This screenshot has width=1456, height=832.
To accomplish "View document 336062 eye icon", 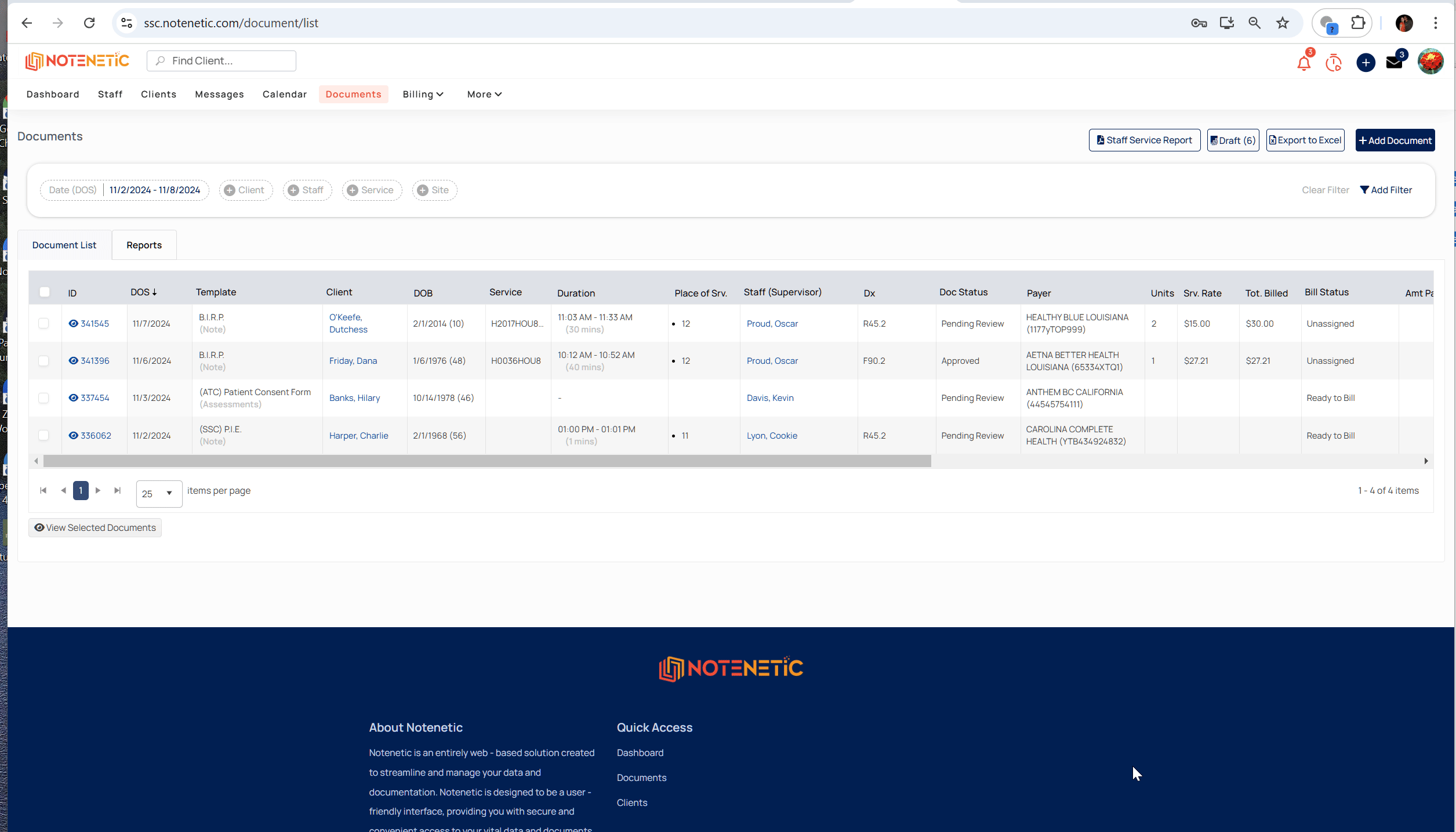I will coord(73,436).
